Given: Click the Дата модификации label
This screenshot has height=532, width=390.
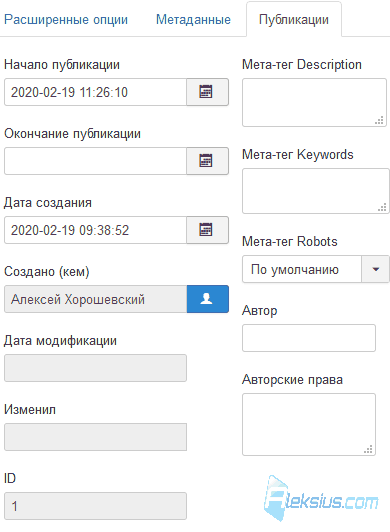Looking at the screenshot, I should 60,341.
